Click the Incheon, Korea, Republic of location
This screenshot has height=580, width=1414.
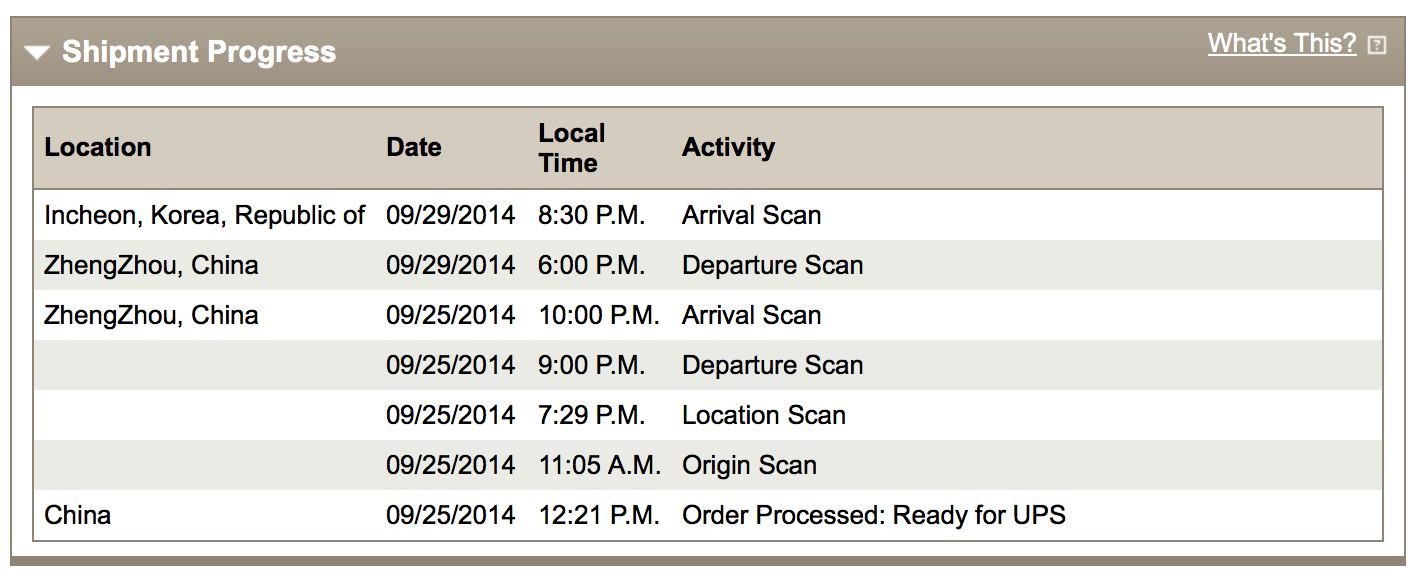tap(205, 215)
